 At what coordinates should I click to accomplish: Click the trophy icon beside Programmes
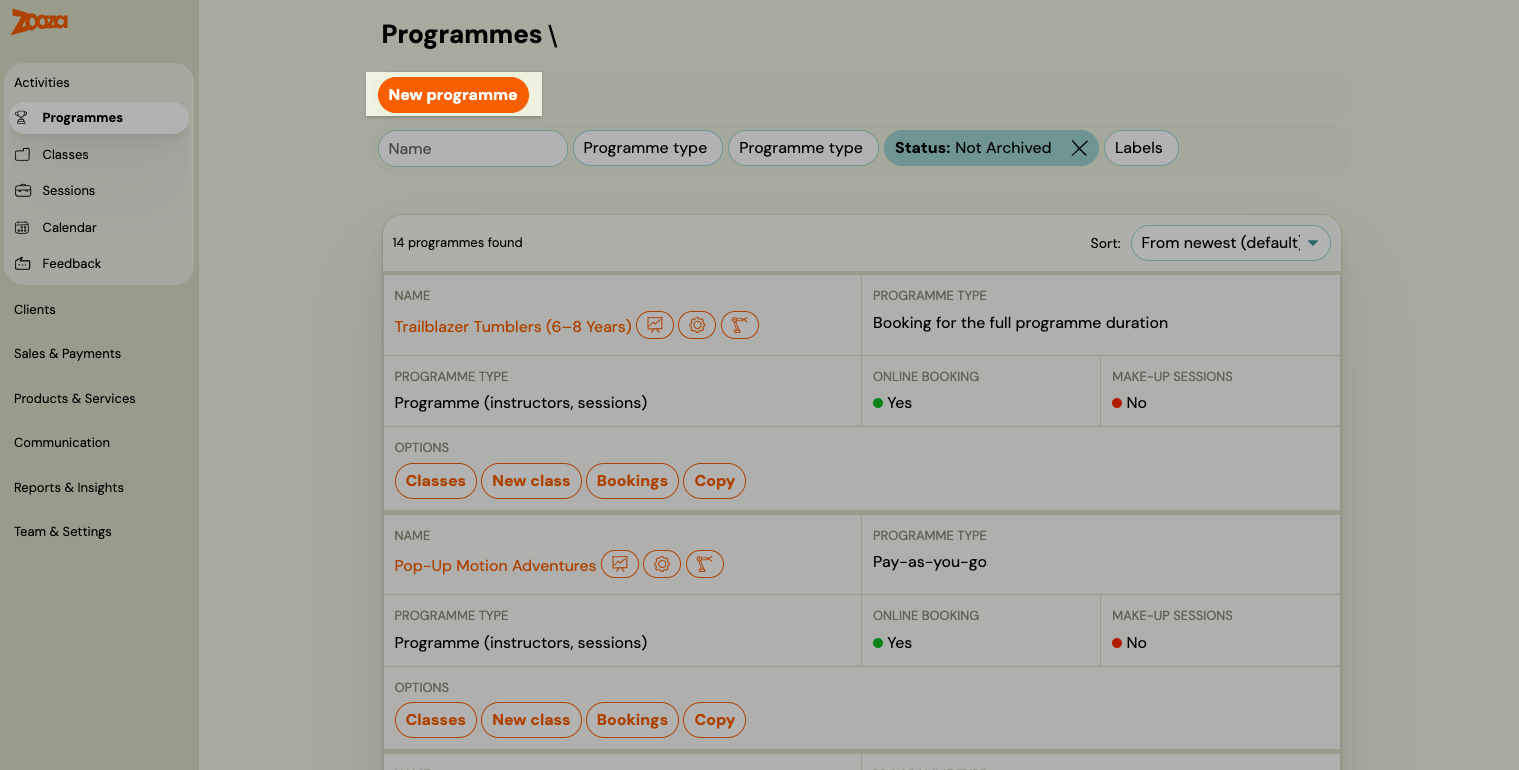tap(22, 118)
